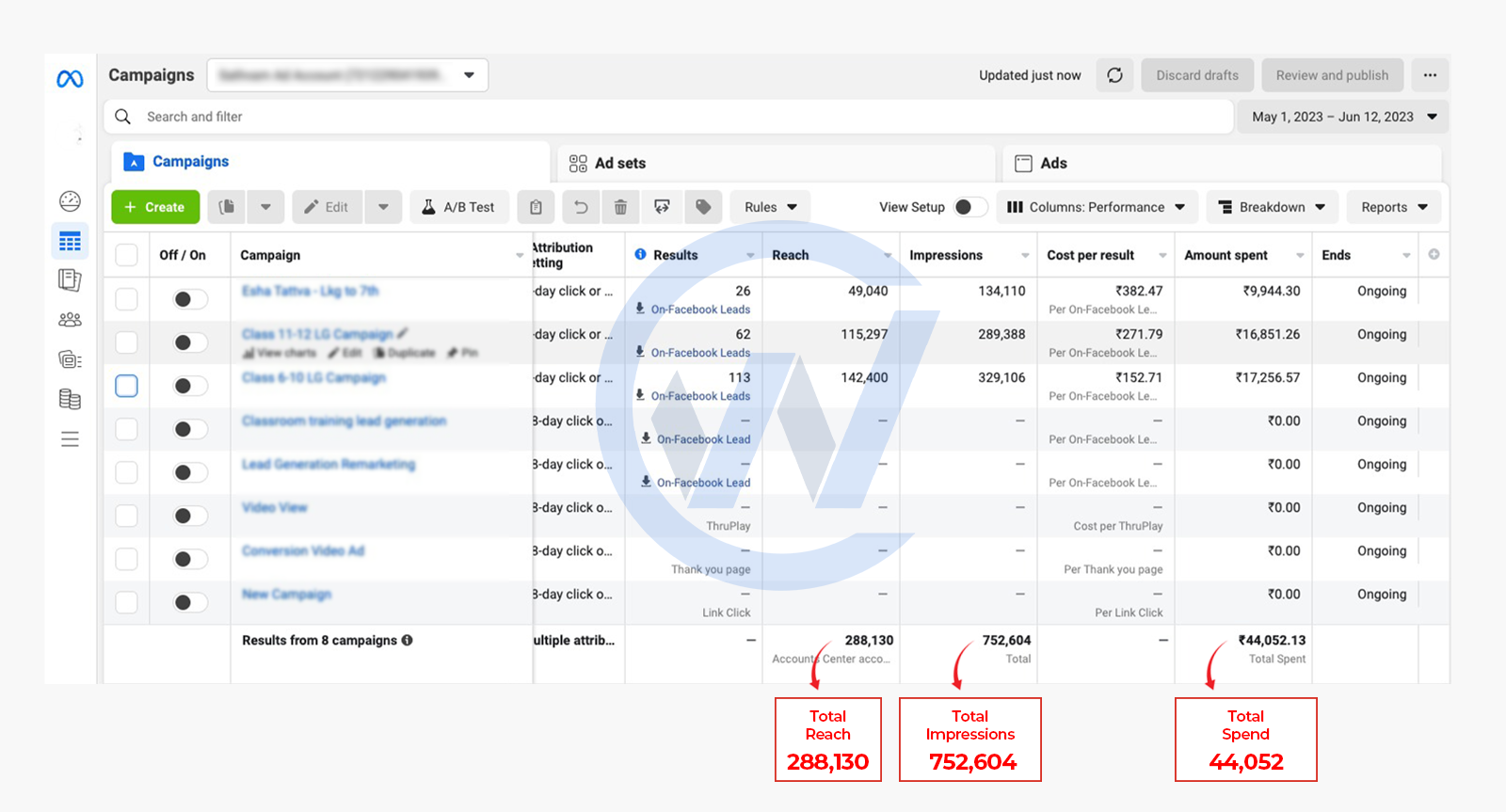Click the Search and filter field
This screenshot has width=1506, height=812.
click(668, 117)
